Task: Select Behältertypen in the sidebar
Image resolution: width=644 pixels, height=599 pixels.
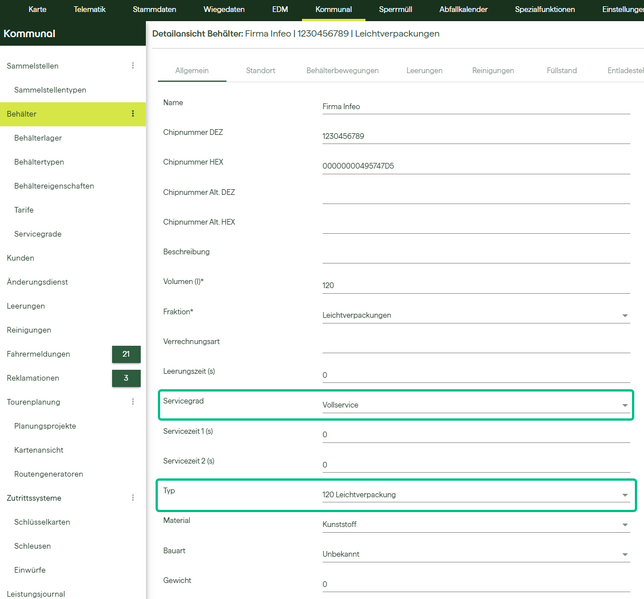Action: click(39, 162)
